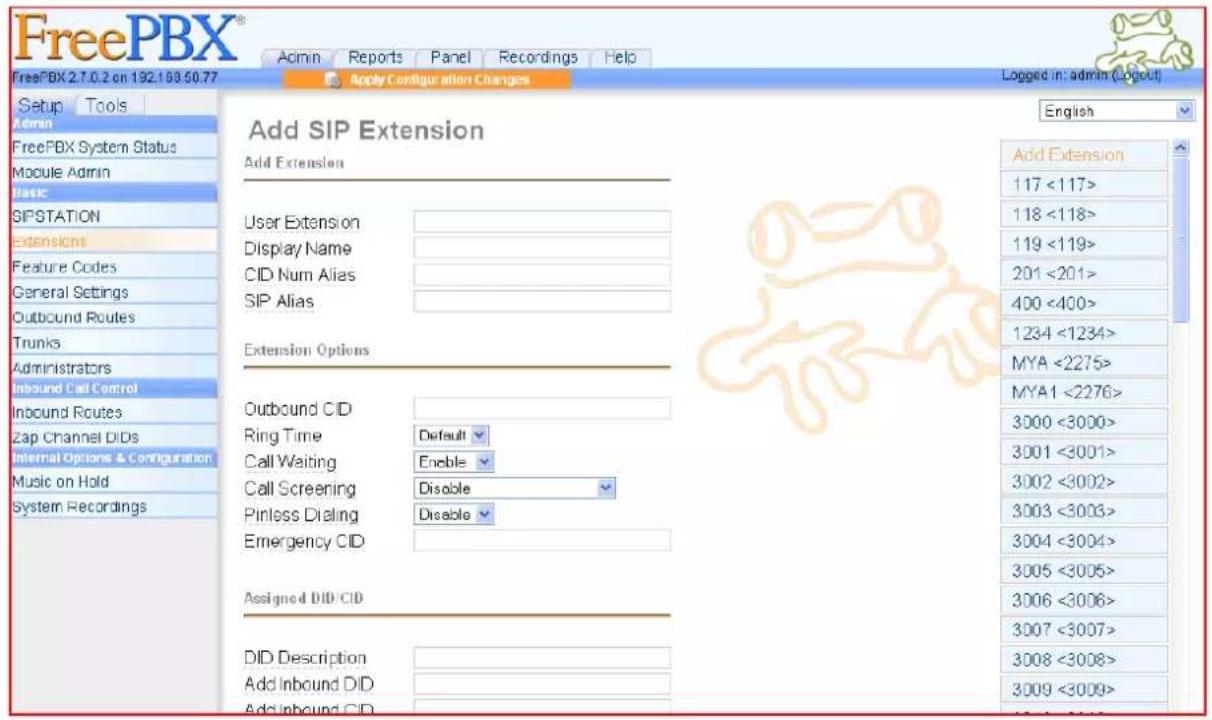Click the Emergency CID input field
This screenshot has height=720, width=1212.
pyautogui.click(x=541, y=540)
